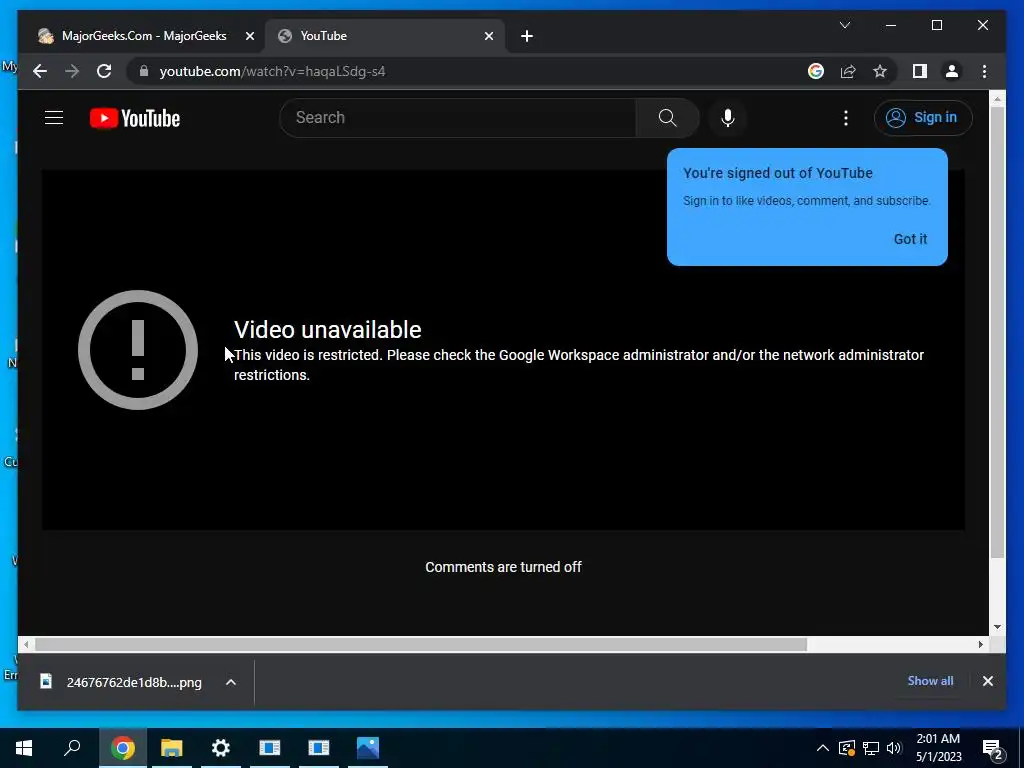
Task: Click the Comments are turned off text
Action: point(503,567)
